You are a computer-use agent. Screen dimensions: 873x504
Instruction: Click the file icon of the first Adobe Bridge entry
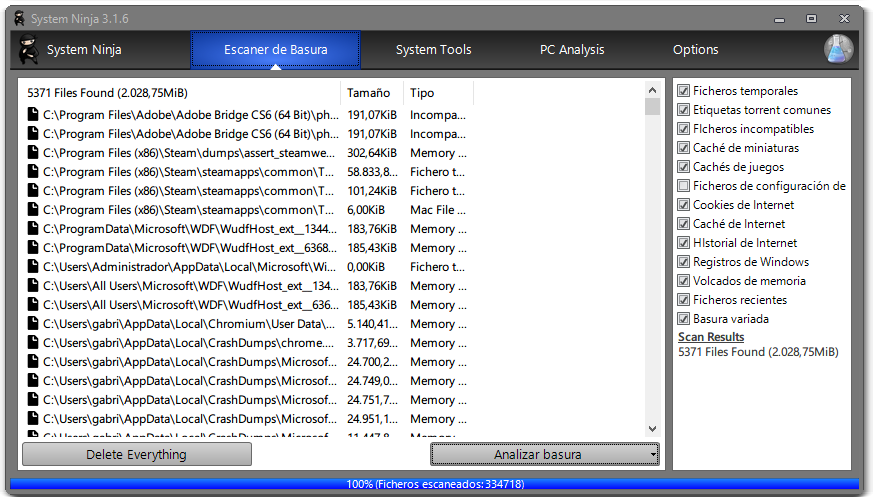coord(33,115)
